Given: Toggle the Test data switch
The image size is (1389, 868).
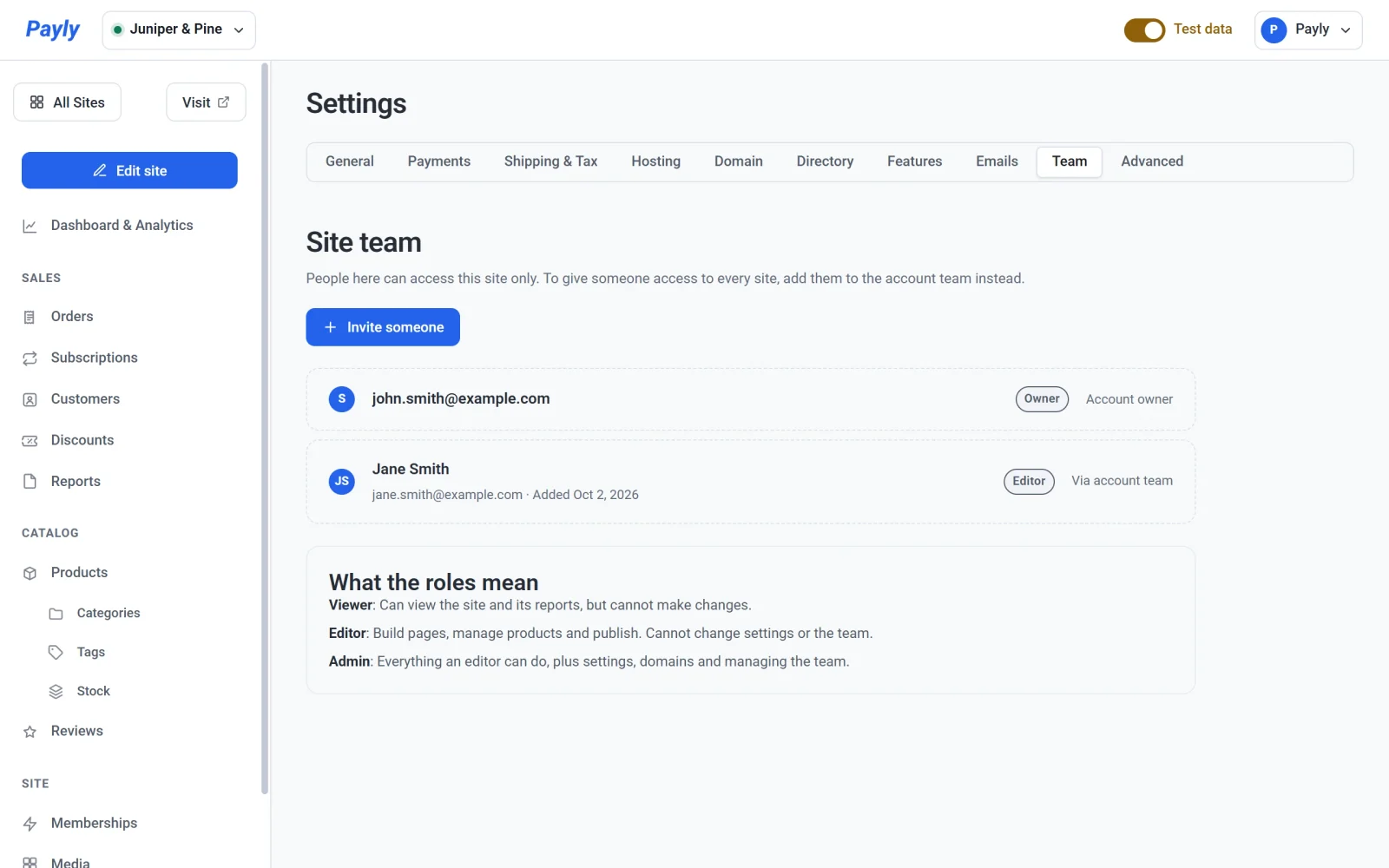Looking at the screenshot, I should 1144,30.
